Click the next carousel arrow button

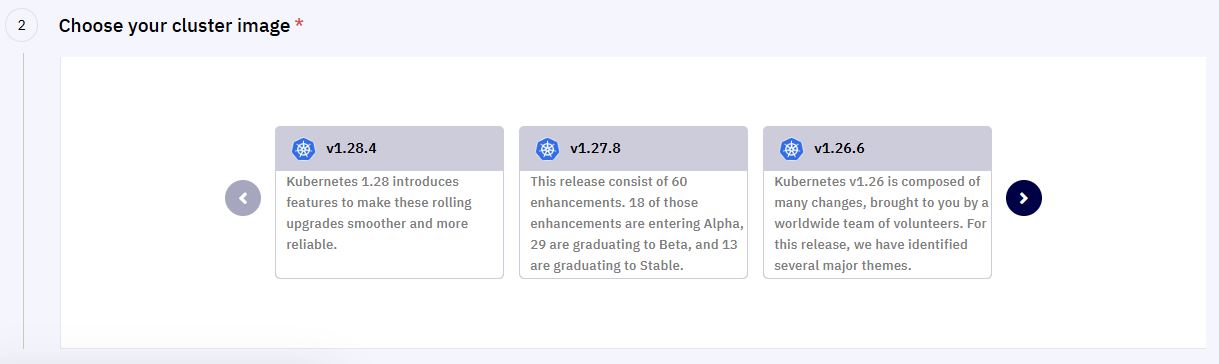point(1024,198)
